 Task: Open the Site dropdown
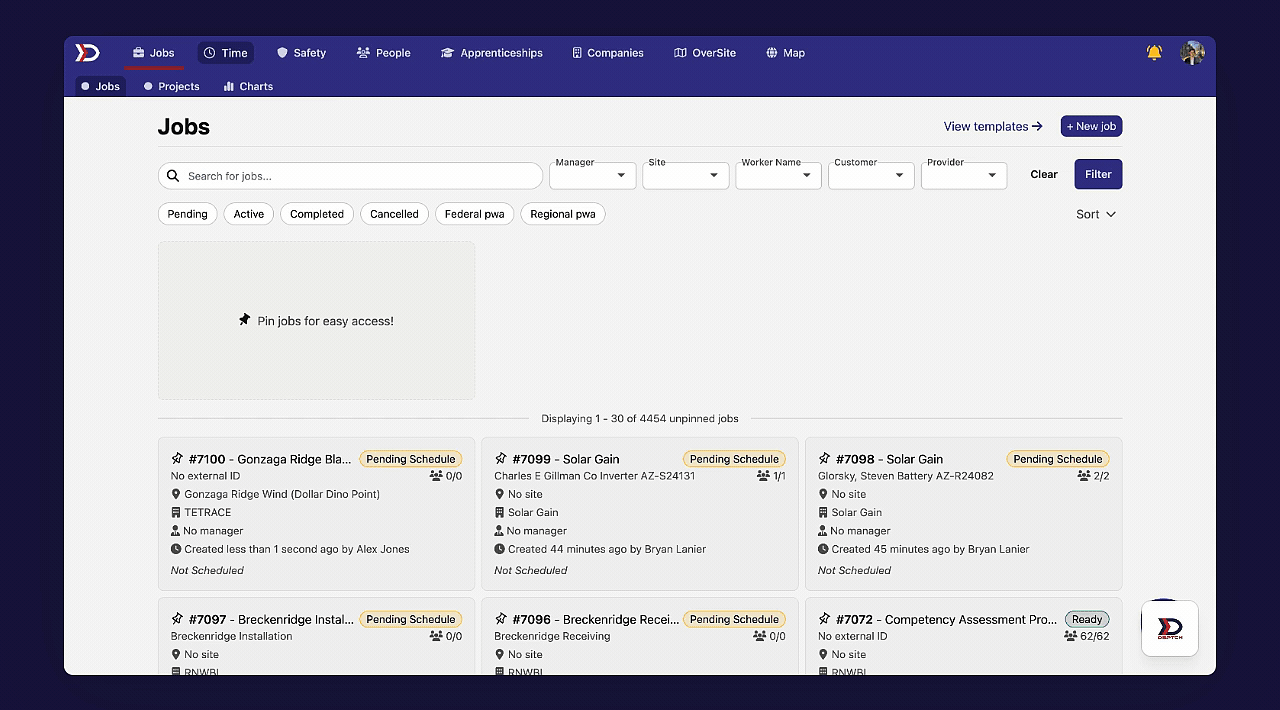pyautogui.click(x=686, y=175)
